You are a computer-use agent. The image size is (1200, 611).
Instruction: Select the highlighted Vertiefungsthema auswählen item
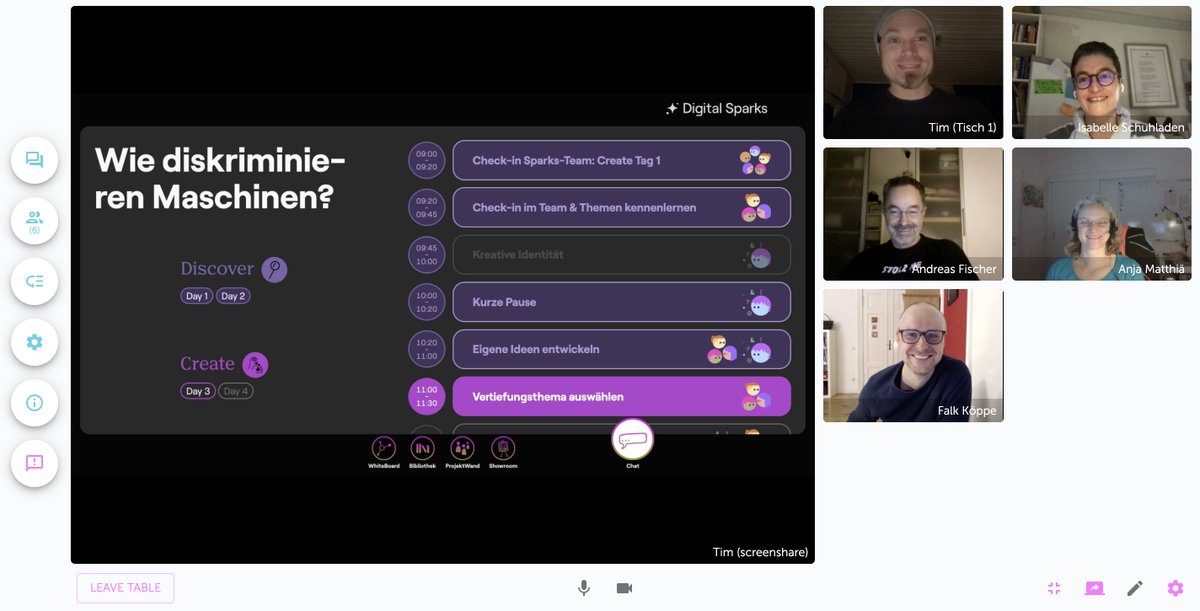pos(622,397)
